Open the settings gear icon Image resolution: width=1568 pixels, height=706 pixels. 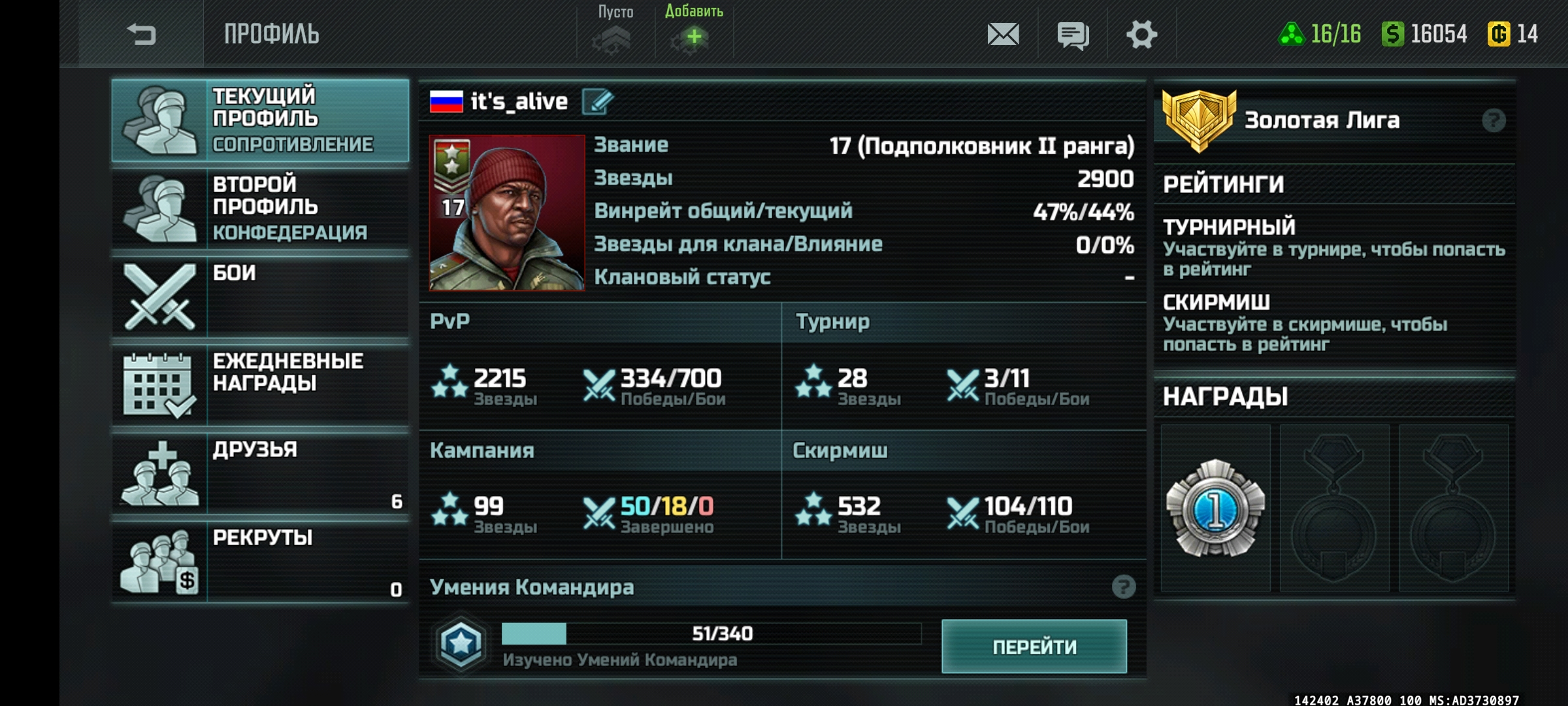tap(1141, 34)
